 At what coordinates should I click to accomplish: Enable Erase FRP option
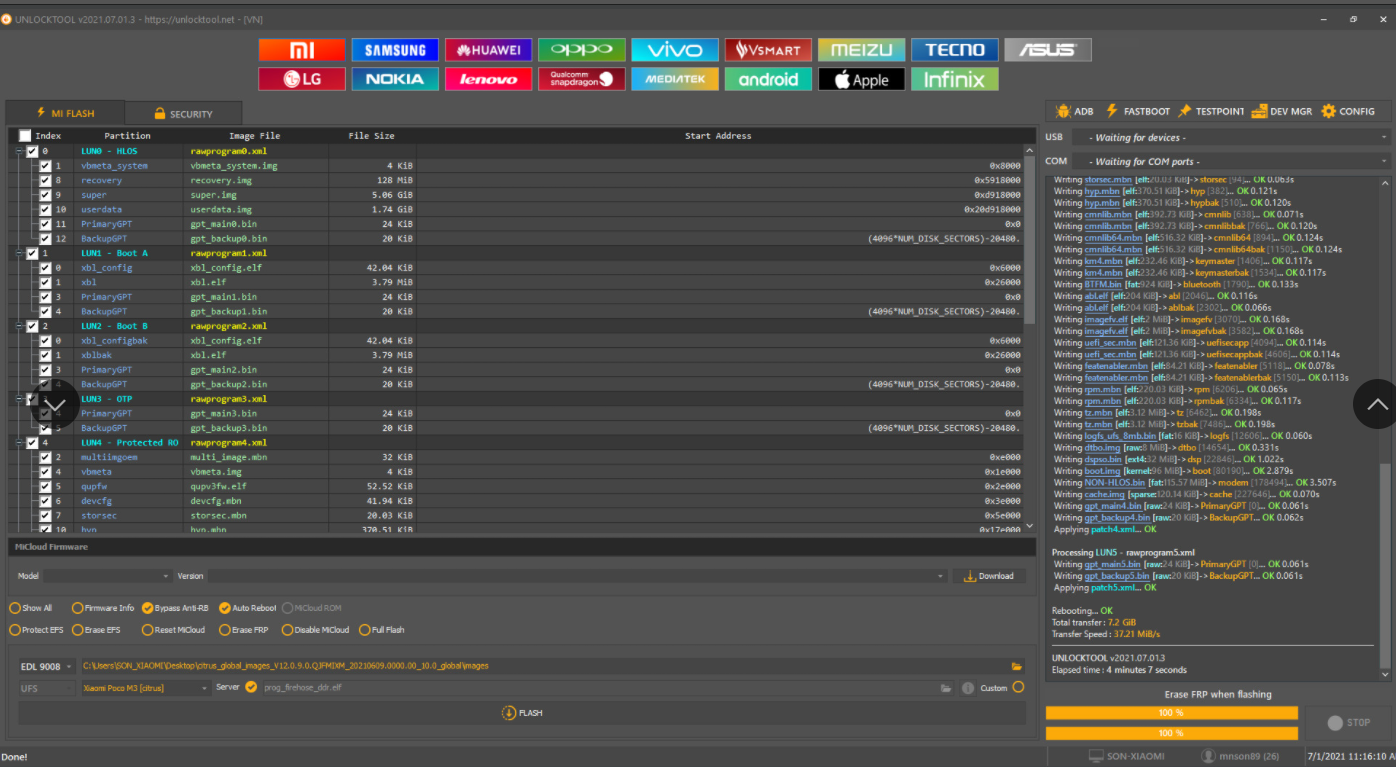pos(243,630)
